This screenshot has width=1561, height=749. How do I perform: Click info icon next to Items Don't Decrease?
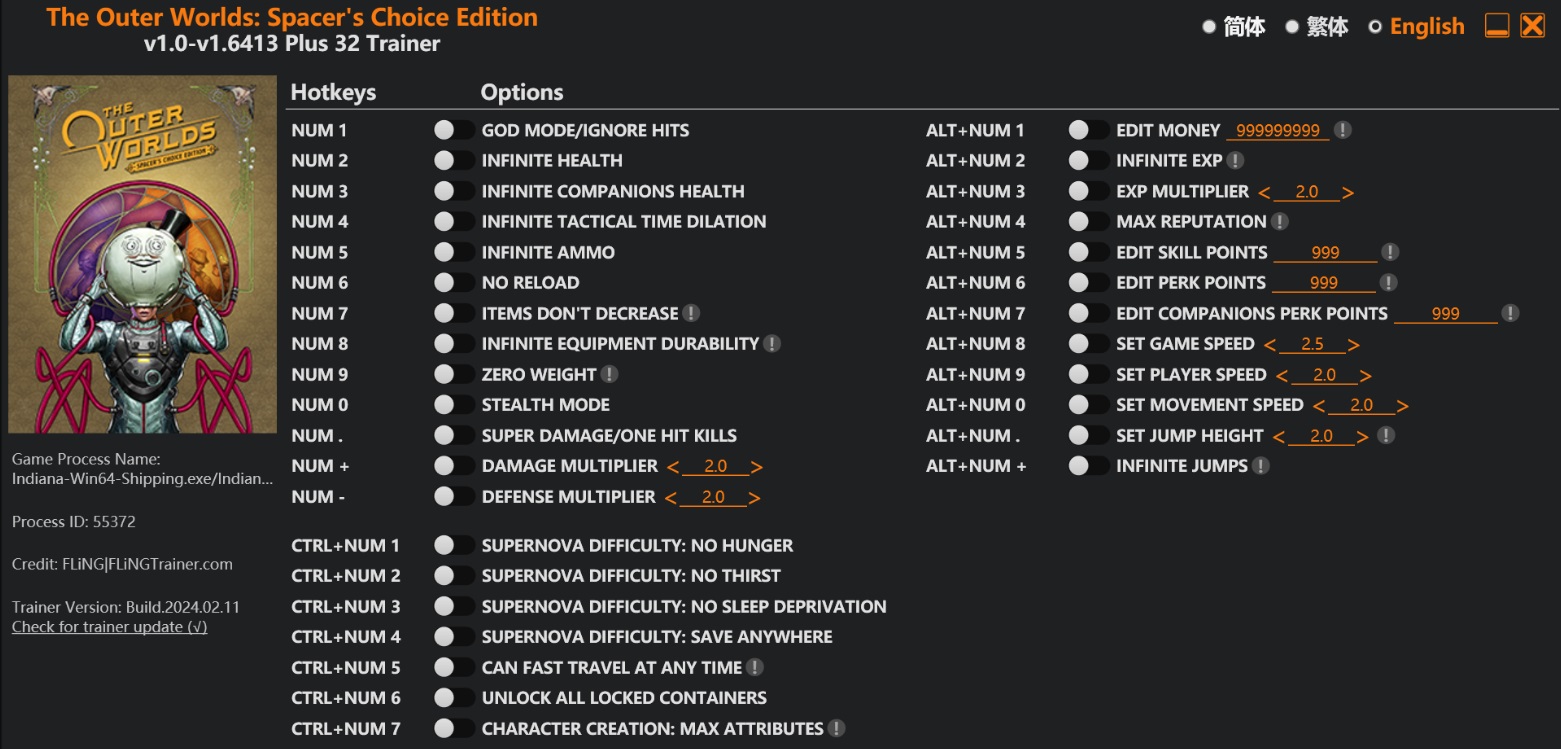(691, 313)
